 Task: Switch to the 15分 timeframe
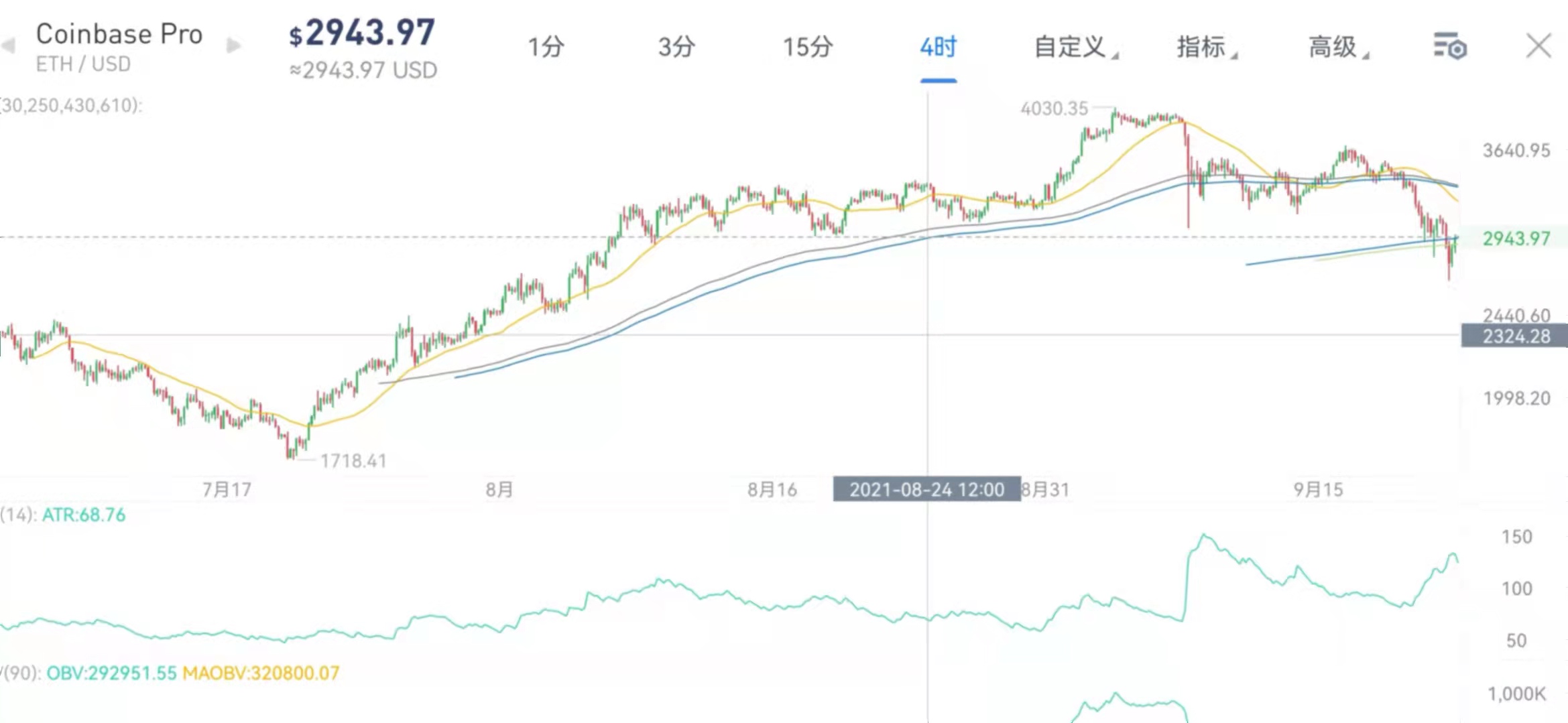[808, 47]
